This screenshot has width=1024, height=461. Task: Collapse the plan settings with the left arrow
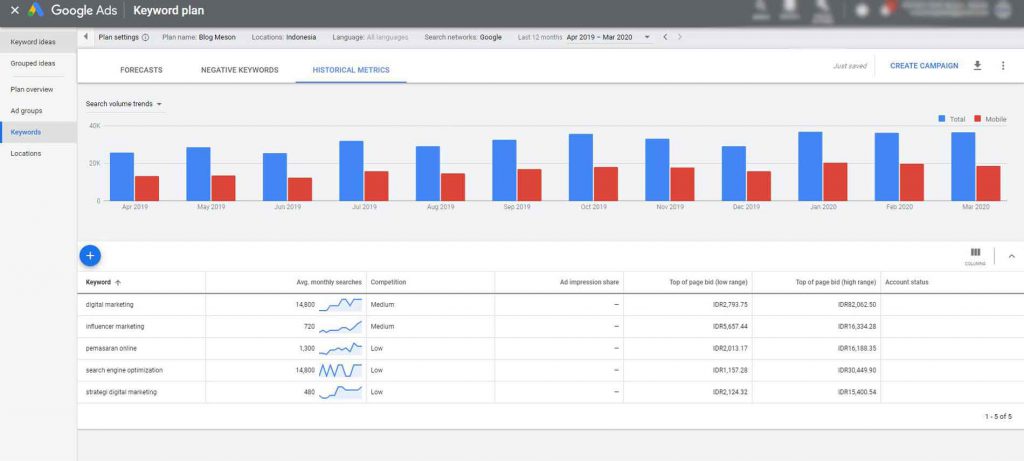coord(86,37)
